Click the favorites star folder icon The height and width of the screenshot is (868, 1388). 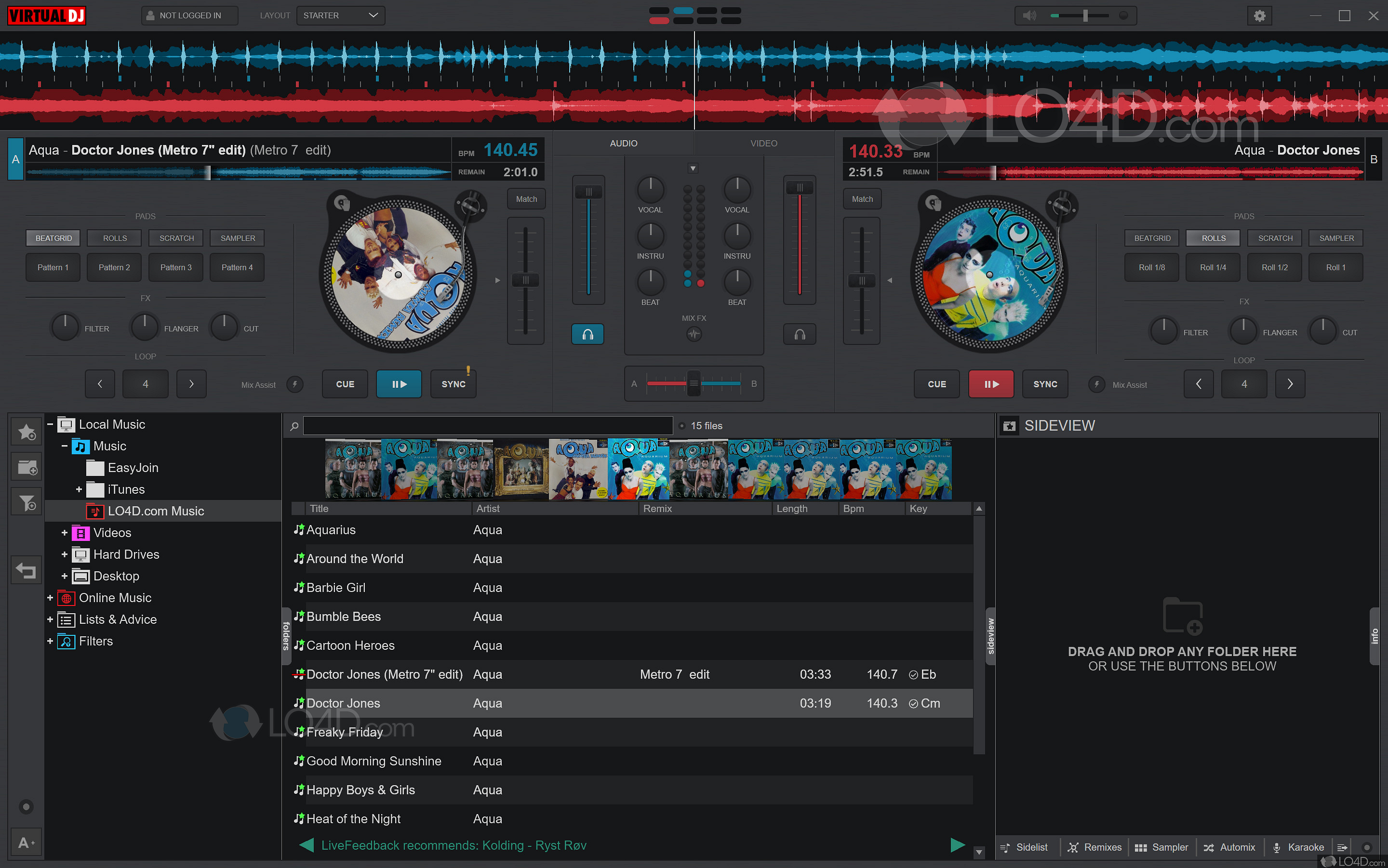click(27, 432)
